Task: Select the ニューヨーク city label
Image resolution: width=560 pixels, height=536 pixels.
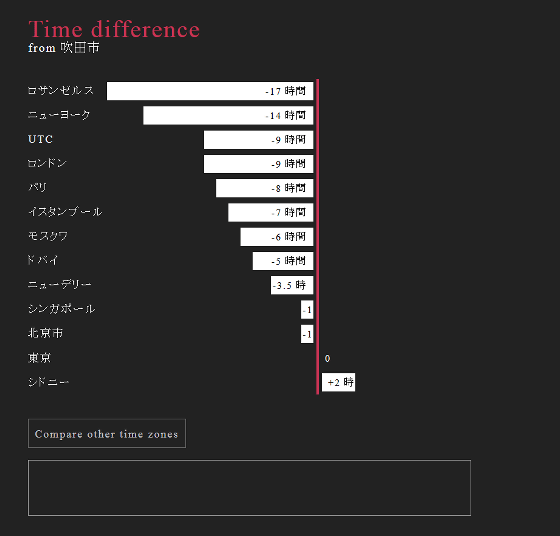Action: [59, 115]
